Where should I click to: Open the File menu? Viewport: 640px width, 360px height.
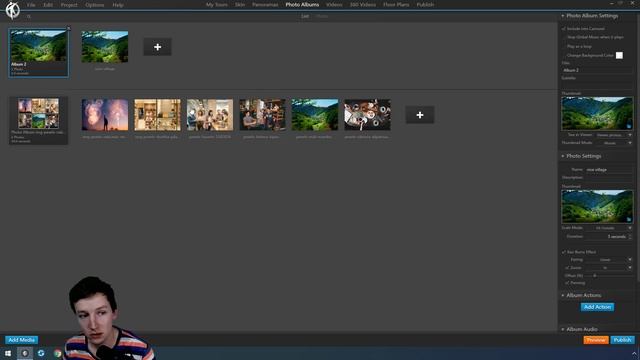coord(31,5)
